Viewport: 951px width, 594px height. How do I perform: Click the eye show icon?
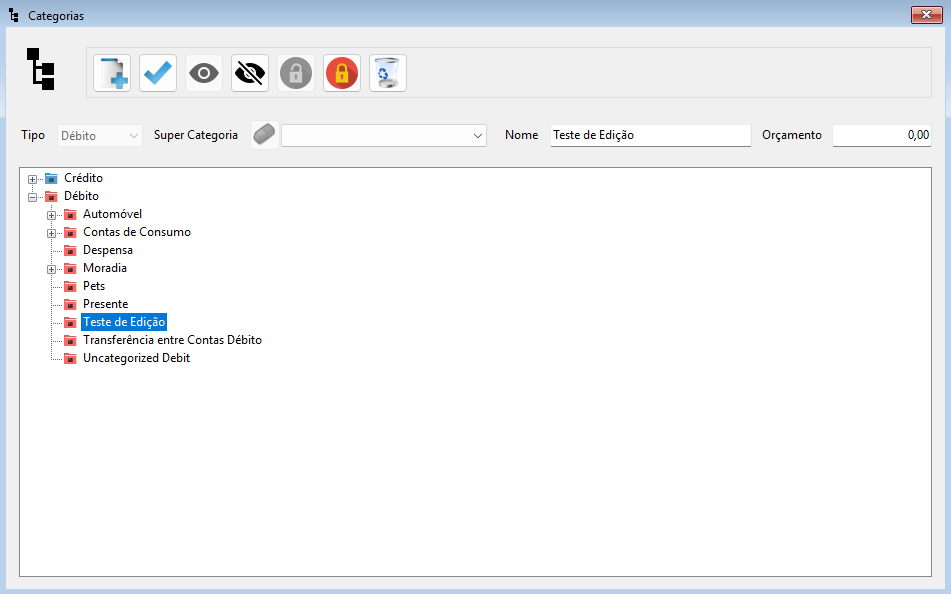(x=204, y=73)
